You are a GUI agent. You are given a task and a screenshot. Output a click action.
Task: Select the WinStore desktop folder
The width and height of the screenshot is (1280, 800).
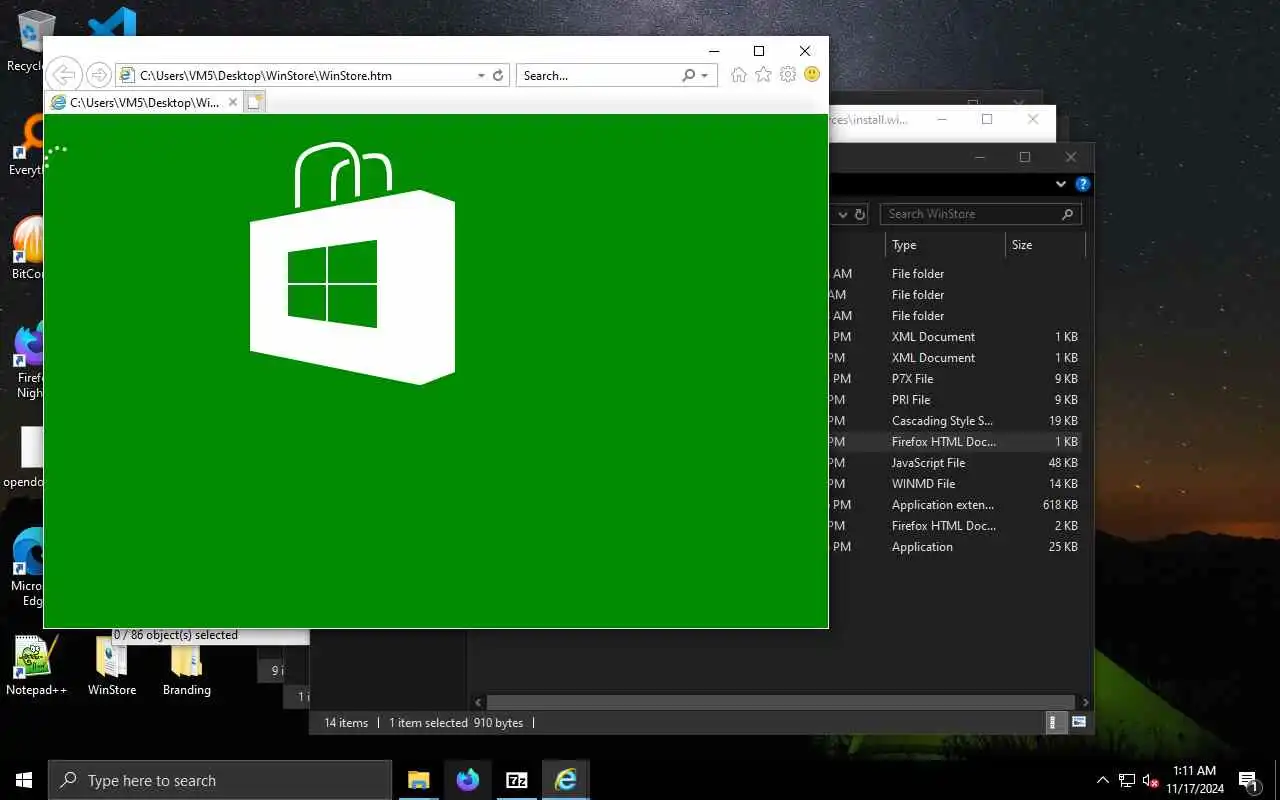111,666
